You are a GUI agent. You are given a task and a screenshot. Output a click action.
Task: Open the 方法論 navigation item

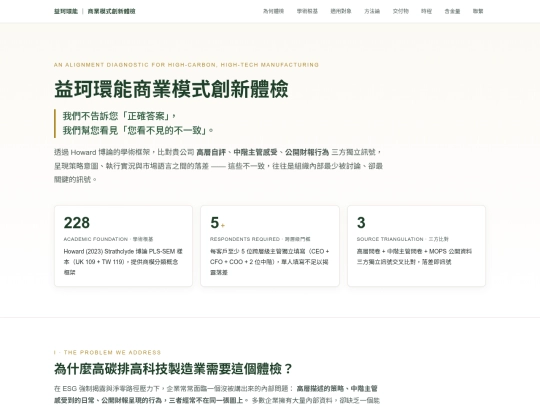372,11
